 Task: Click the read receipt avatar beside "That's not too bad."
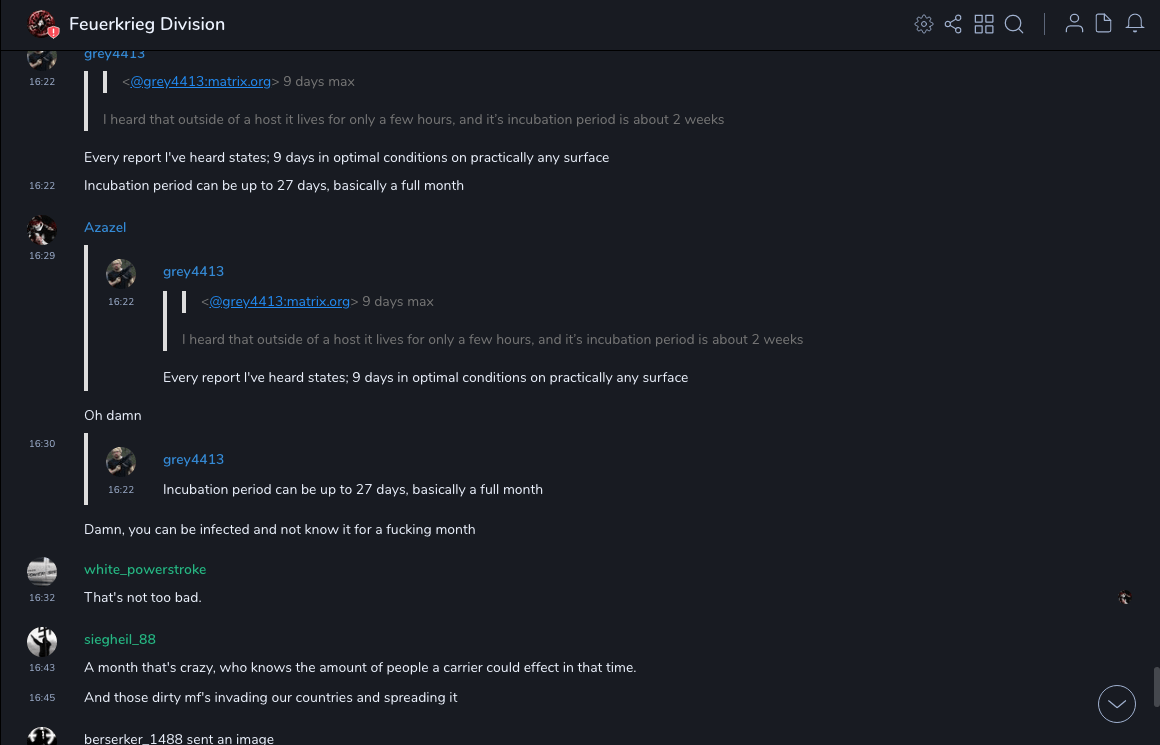pyautogui.click(x=1125, y=598)
